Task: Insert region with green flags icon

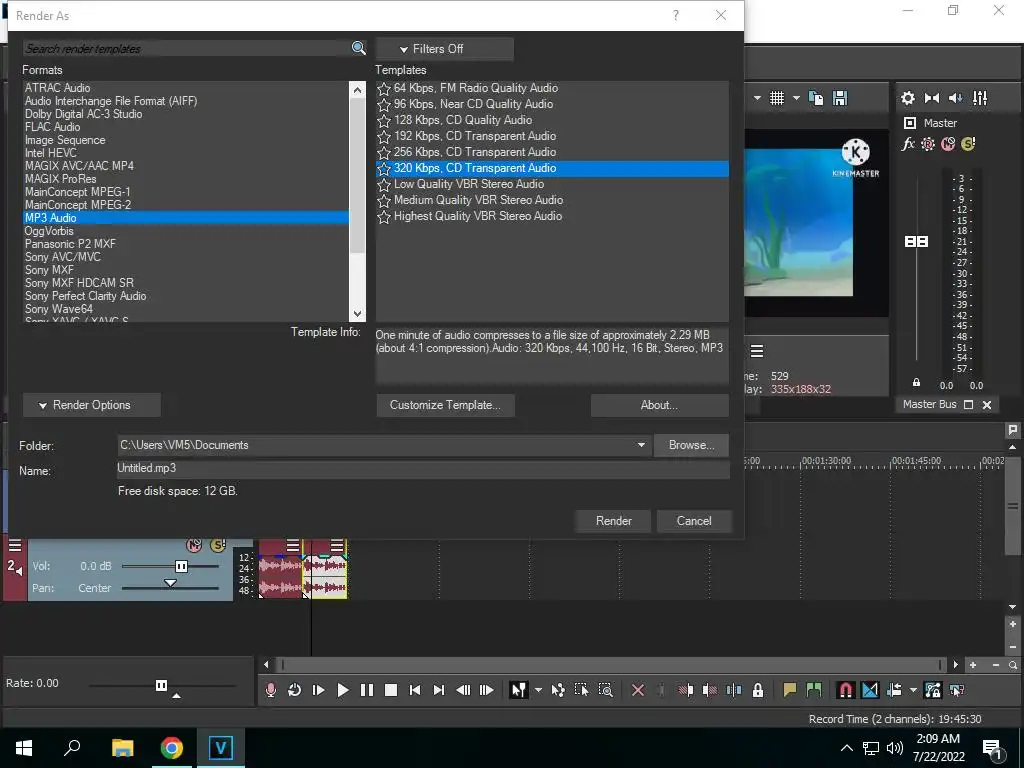Action: [x=814, y=690]
